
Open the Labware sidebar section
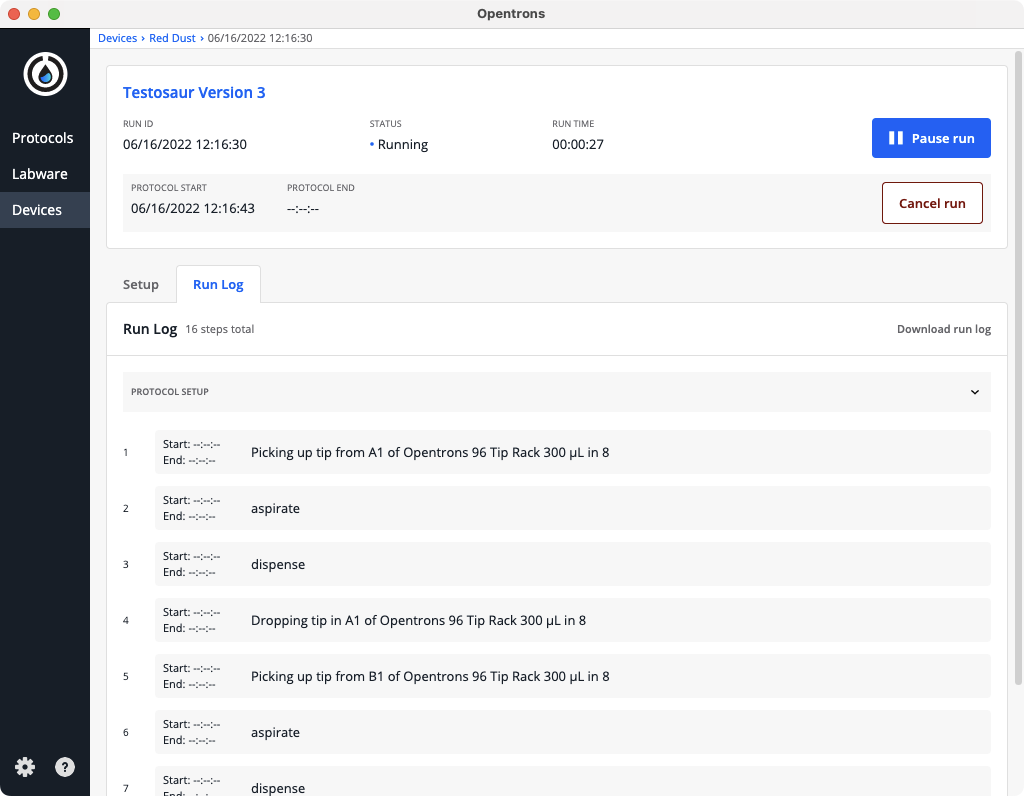pos(40,174)
